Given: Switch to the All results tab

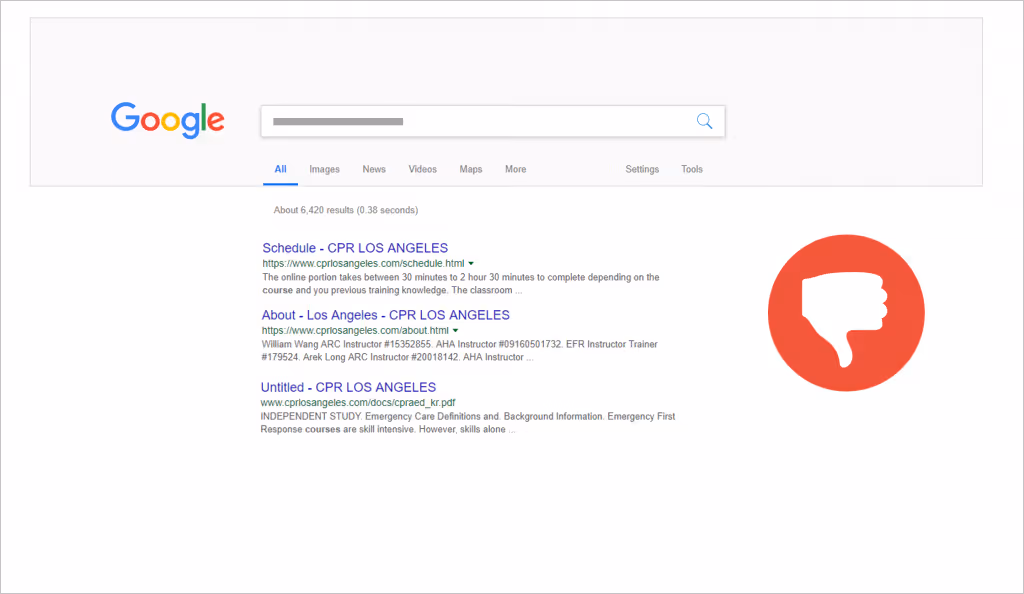Looking at the screenshot, I should pos(280,169).
